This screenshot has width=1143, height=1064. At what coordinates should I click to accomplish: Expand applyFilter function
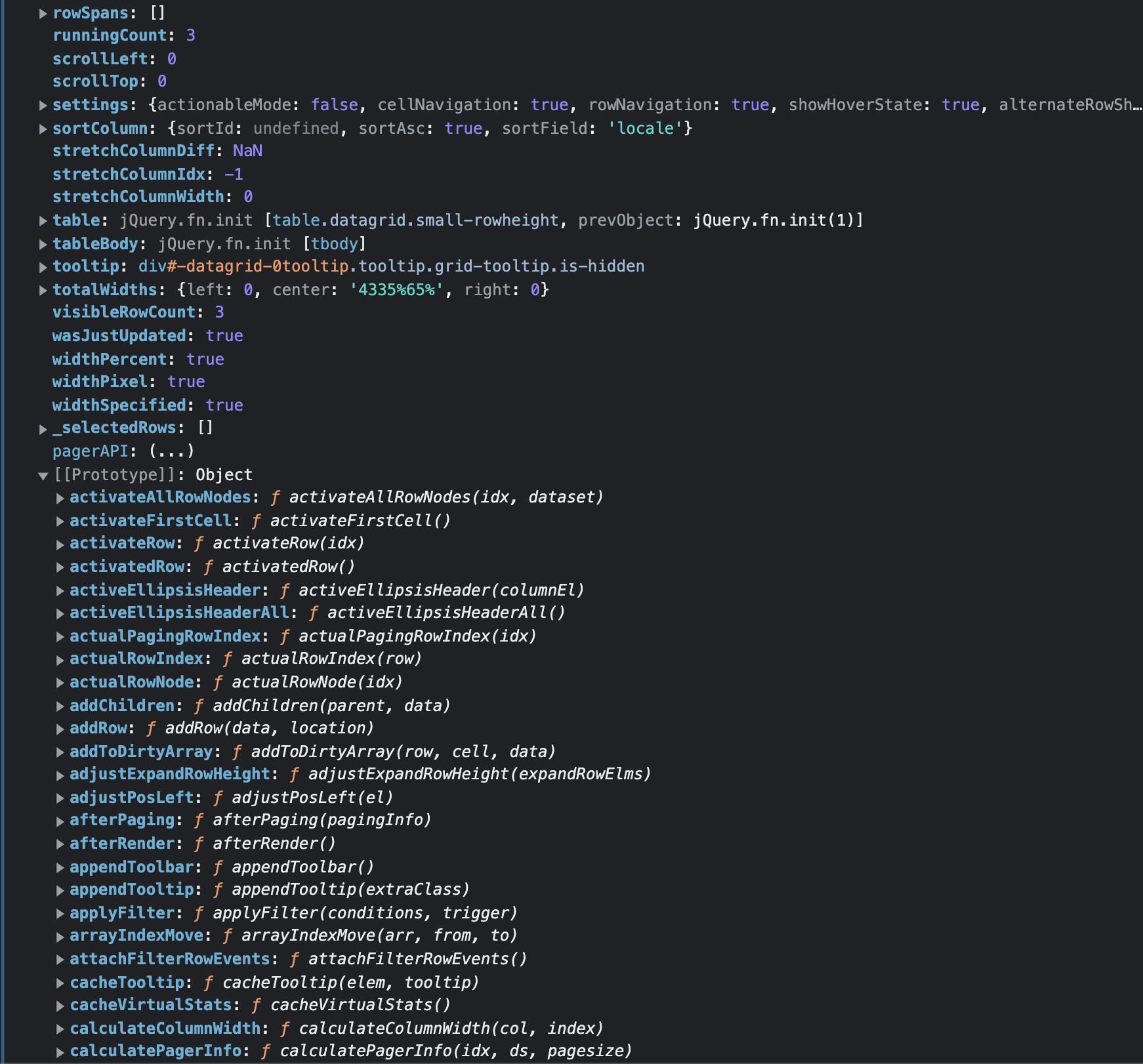coord(60,913)
